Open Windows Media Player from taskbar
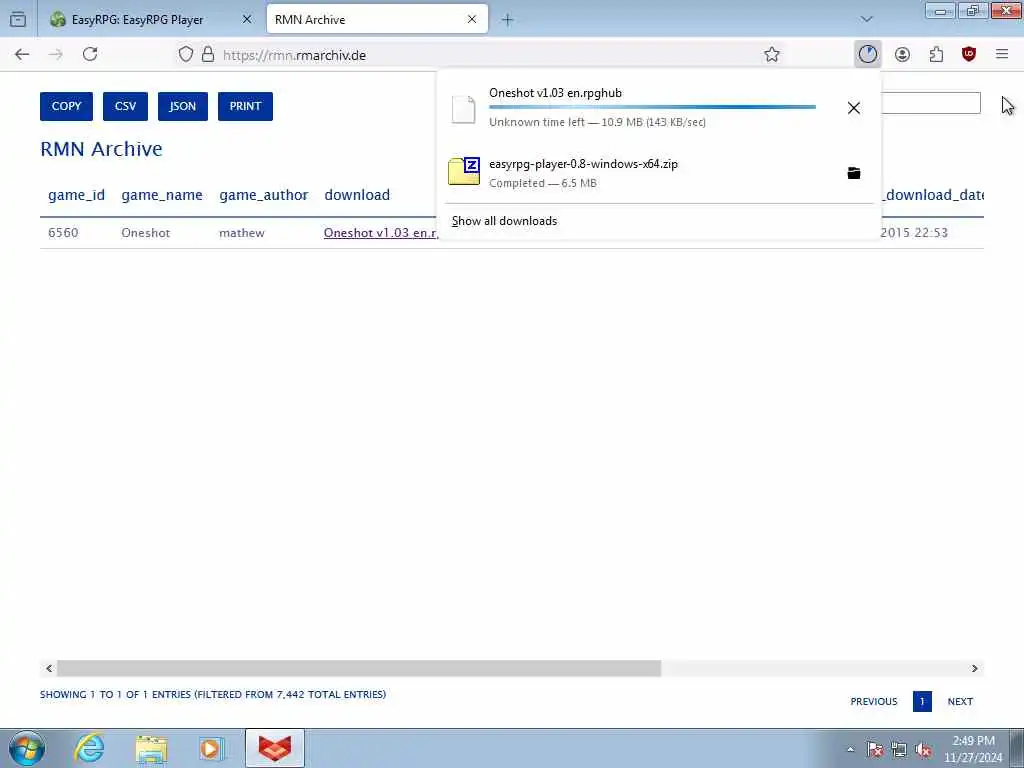 (212, 748)
